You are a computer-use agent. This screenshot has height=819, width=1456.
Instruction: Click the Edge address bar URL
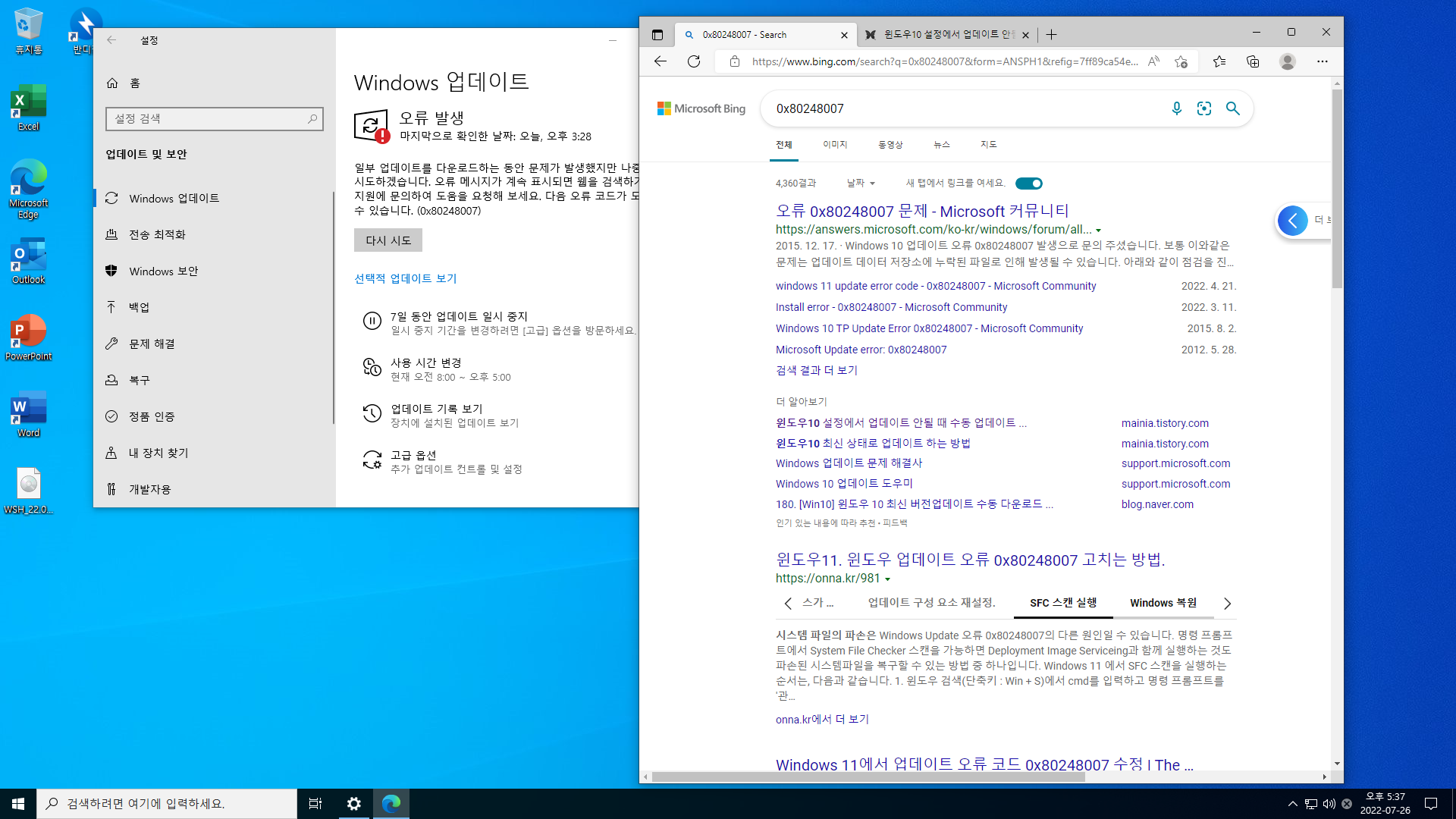tap(945, 62)
